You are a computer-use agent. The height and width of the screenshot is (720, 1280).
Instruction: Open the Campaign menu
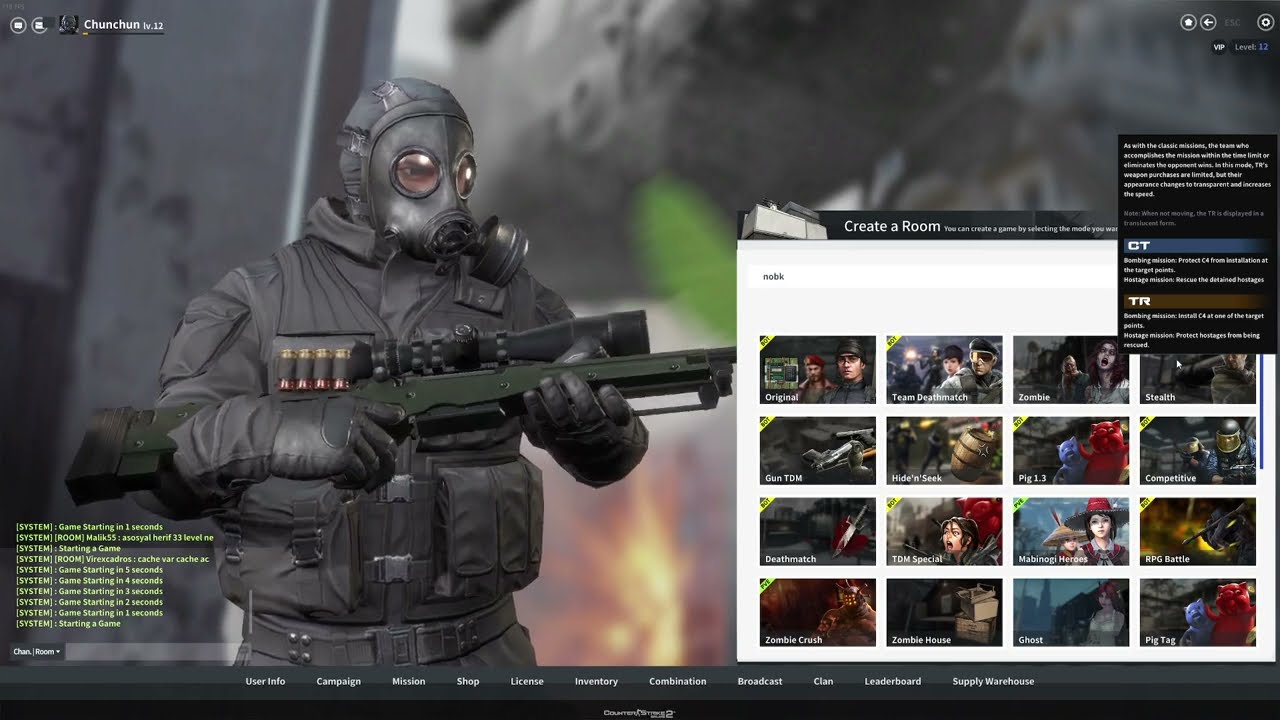pos(338,681)
